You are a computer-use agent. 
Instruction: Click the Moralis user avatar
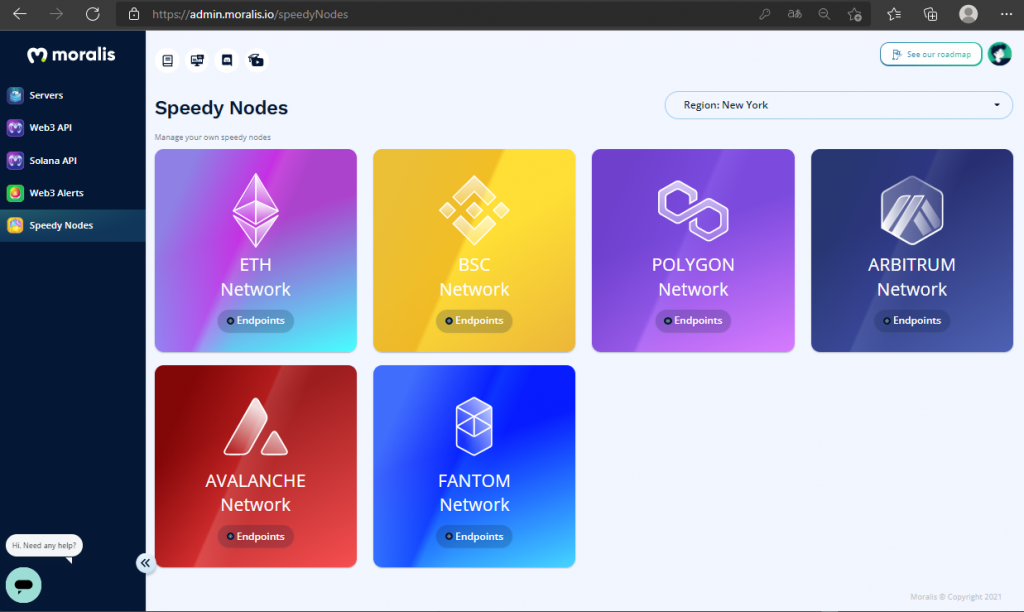coord(999,54)
